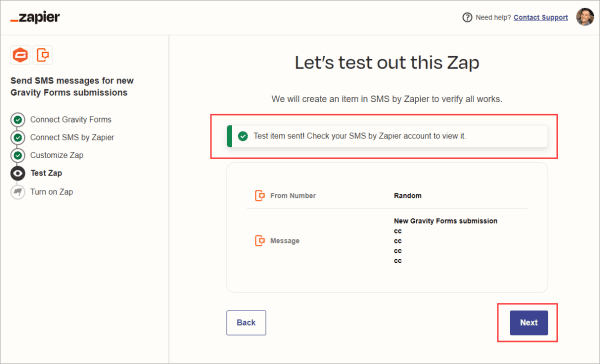Click the Zapier logo

pyautogui.click(x=35, y=17)
